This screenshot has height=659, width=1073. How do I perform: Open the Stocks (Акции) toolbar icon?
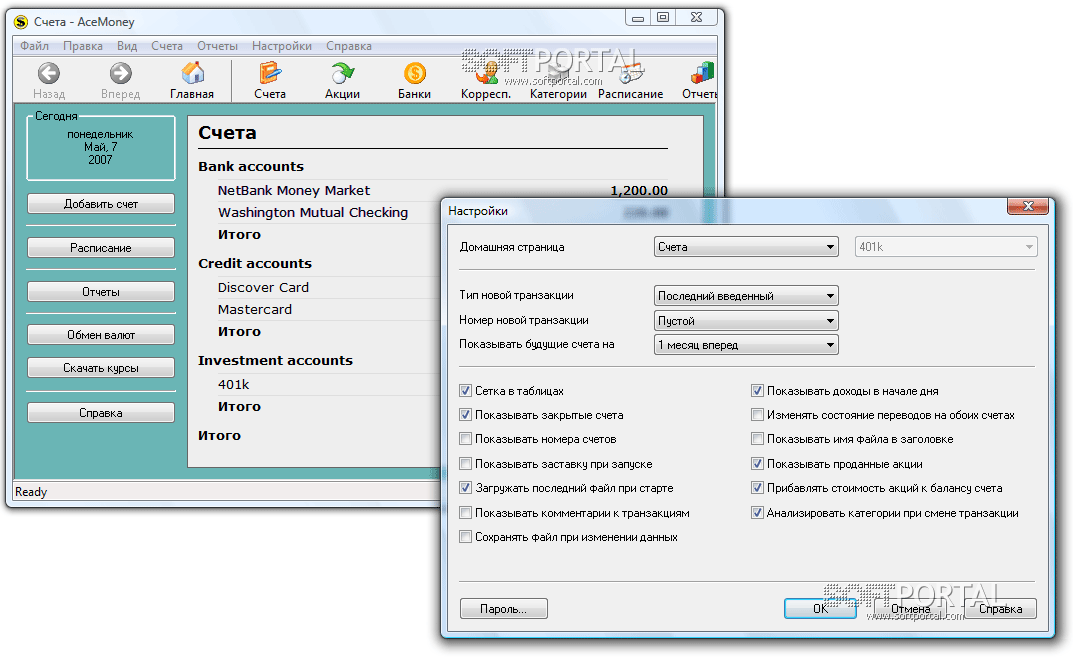[342, 73]
